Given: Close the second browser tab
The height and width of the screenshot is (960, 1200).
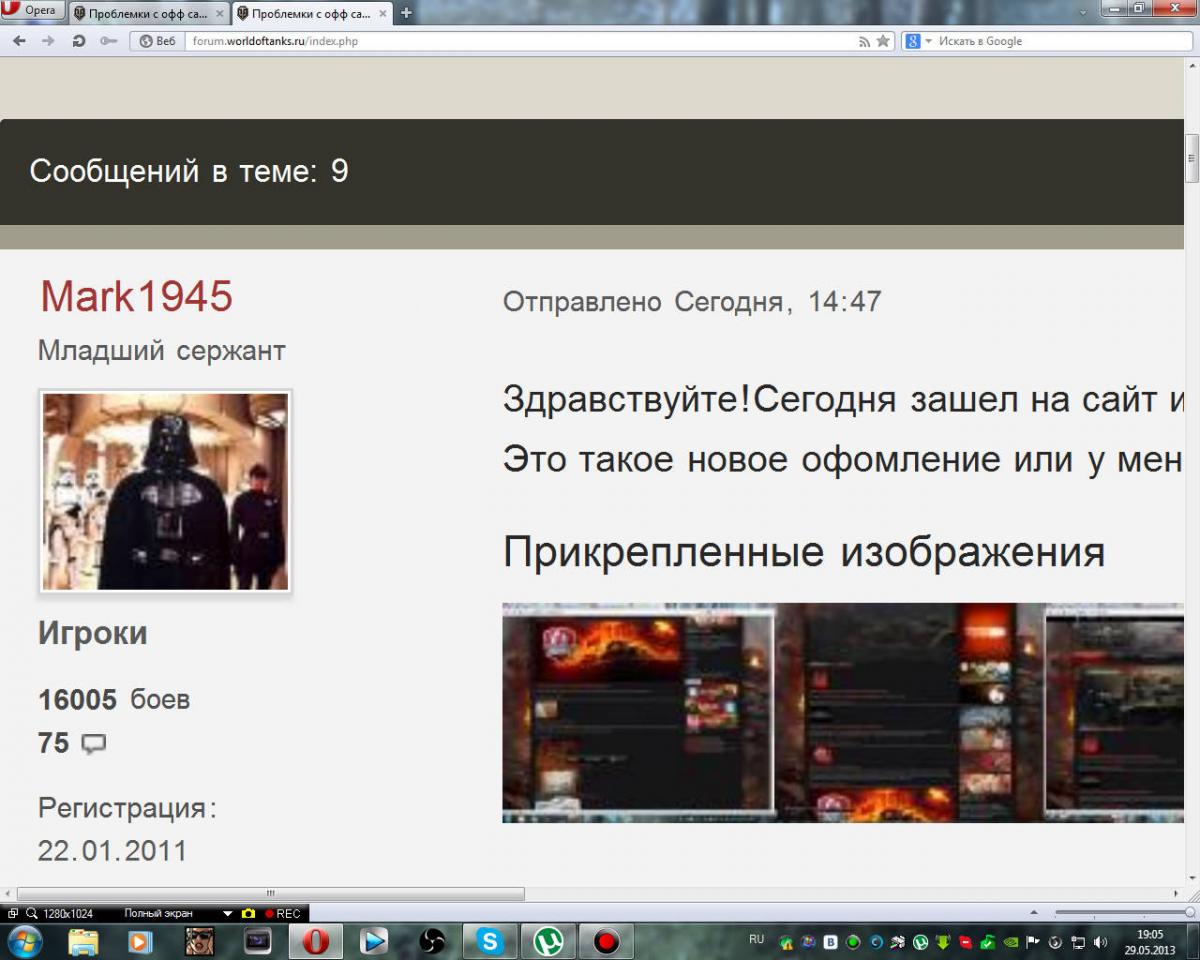Looking at the screenshot, I should (x=385, y=14).
